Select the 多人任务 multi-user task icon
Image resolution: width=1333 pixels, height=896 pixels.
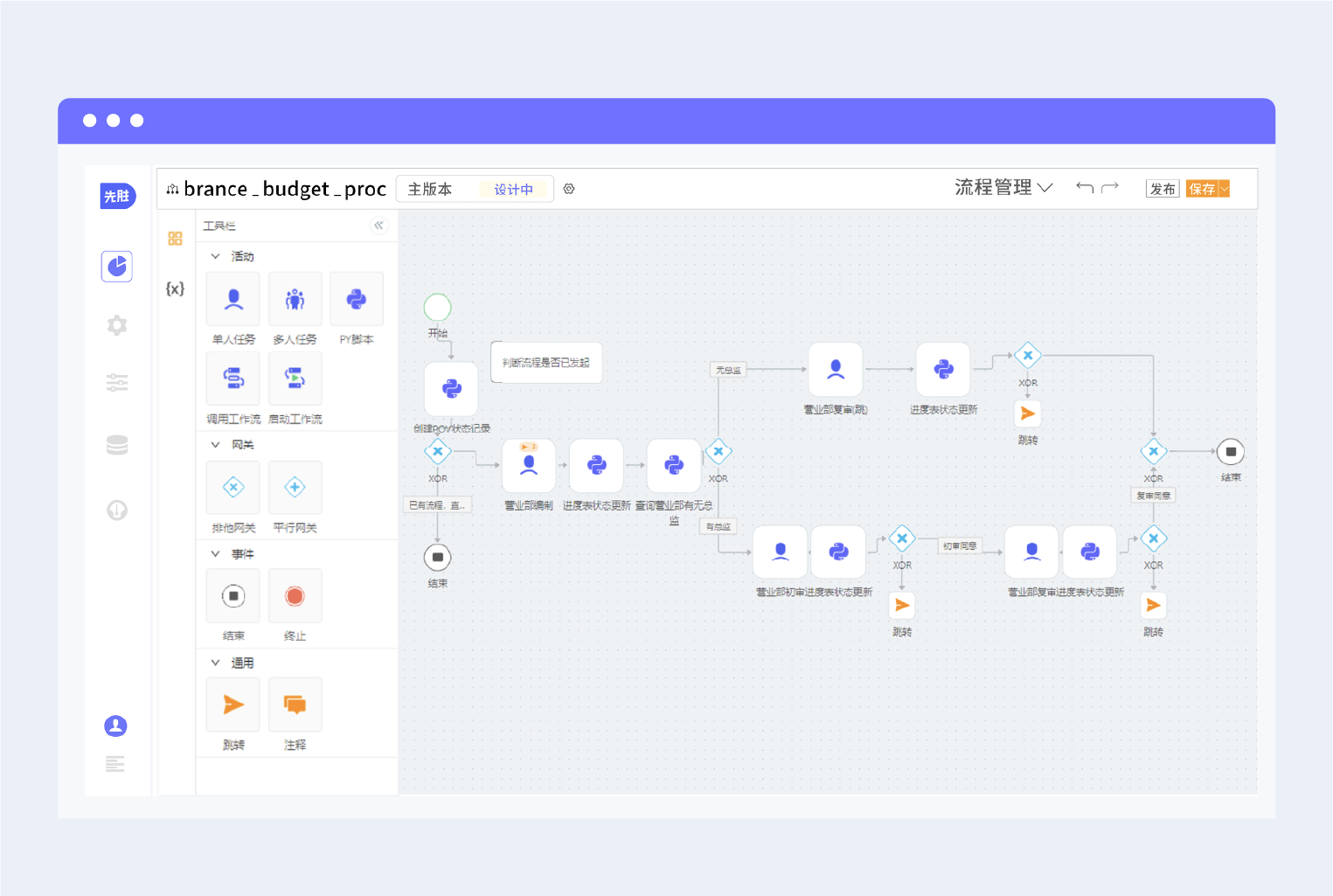(295, 299)
